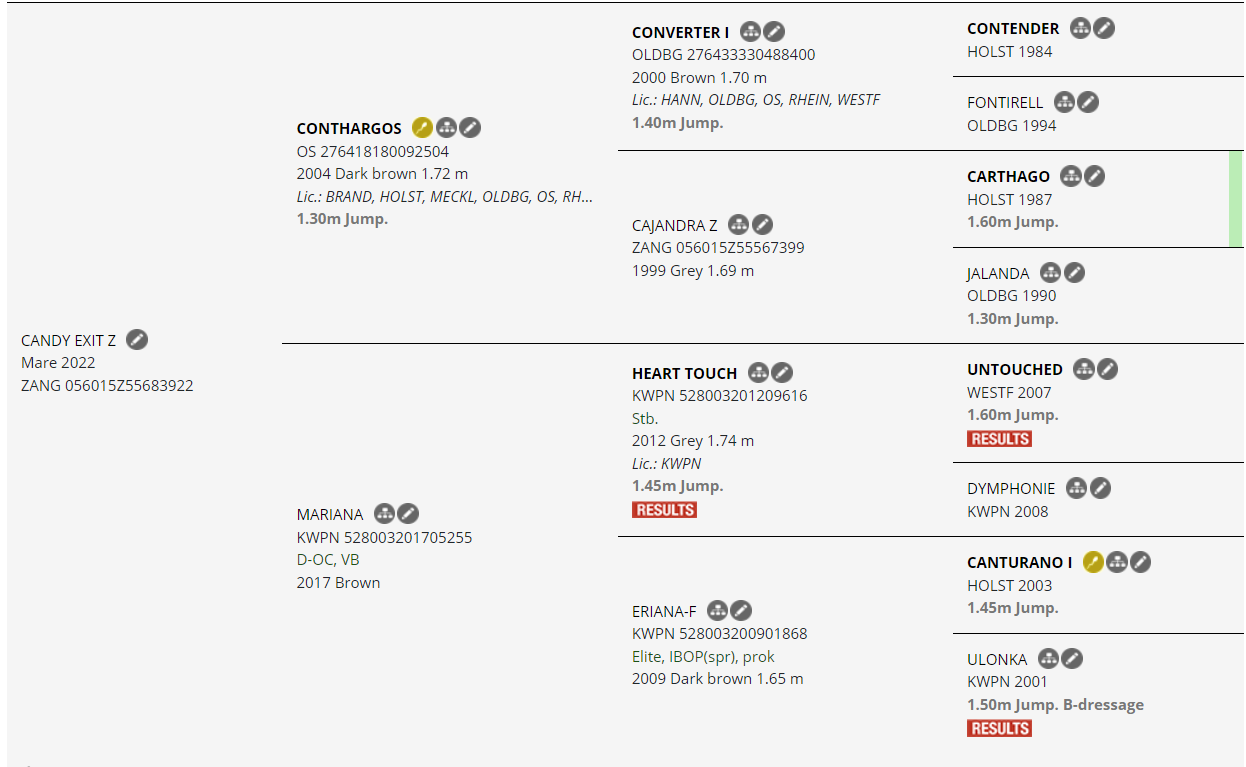1246x767 pixels.
Task: Open pedigree tree icon for CONVERTER I
Action: point(750,33)
